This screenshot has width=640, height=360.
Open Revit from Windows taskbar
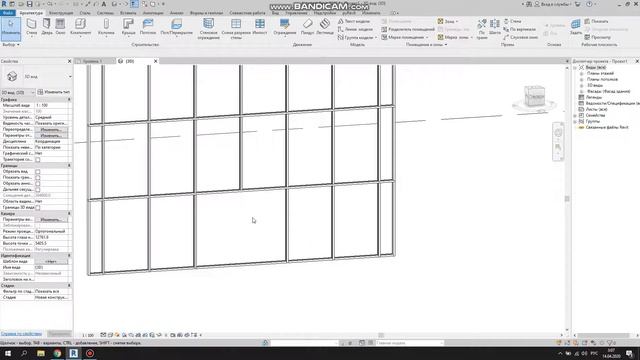(73, 353)
